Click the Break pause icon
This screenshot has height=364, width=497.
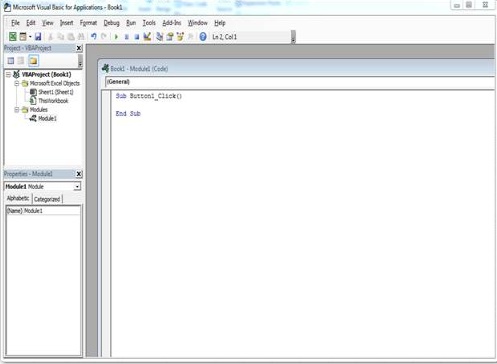(x=127, y=37)
